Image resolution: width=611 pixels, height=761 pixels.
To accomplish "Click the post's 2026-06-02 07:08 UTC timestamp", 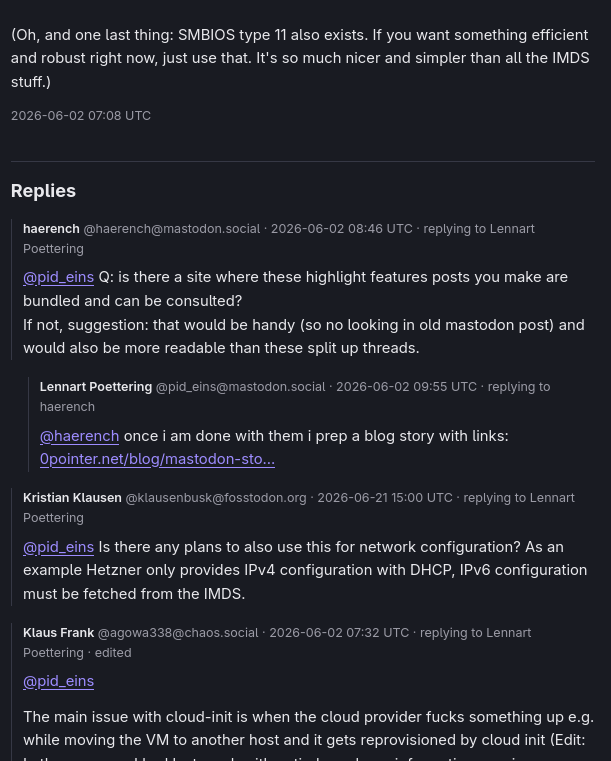I will (x=81, y=116).
